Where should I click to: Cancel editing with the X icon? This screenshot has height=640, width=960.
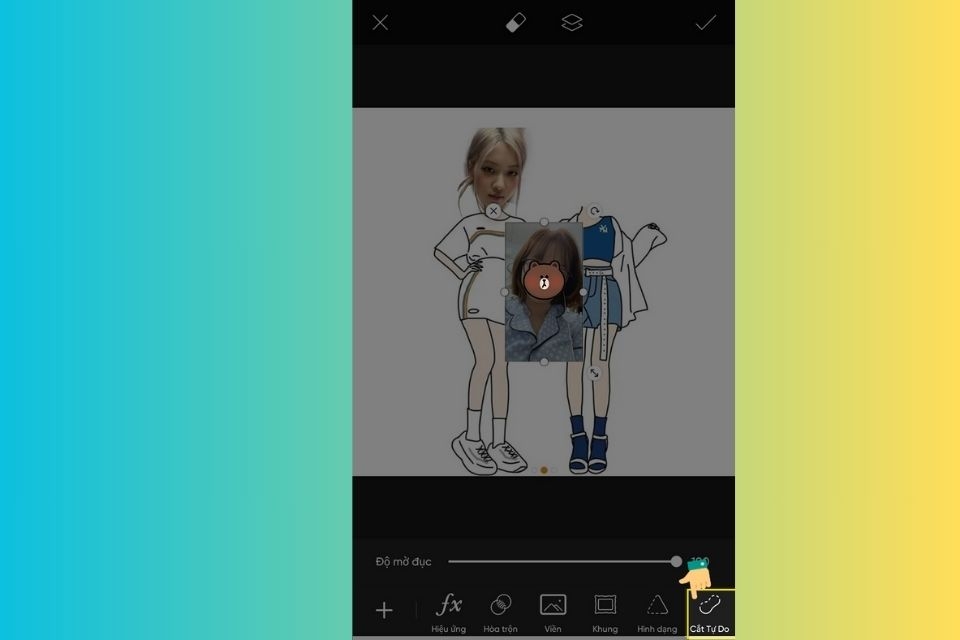(x=380, y=23)
